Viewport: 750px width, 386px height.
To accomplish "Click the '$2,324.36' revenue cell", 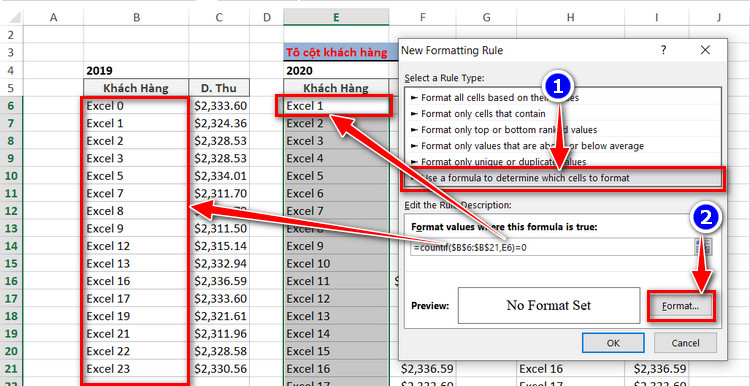I will (219, 123).
